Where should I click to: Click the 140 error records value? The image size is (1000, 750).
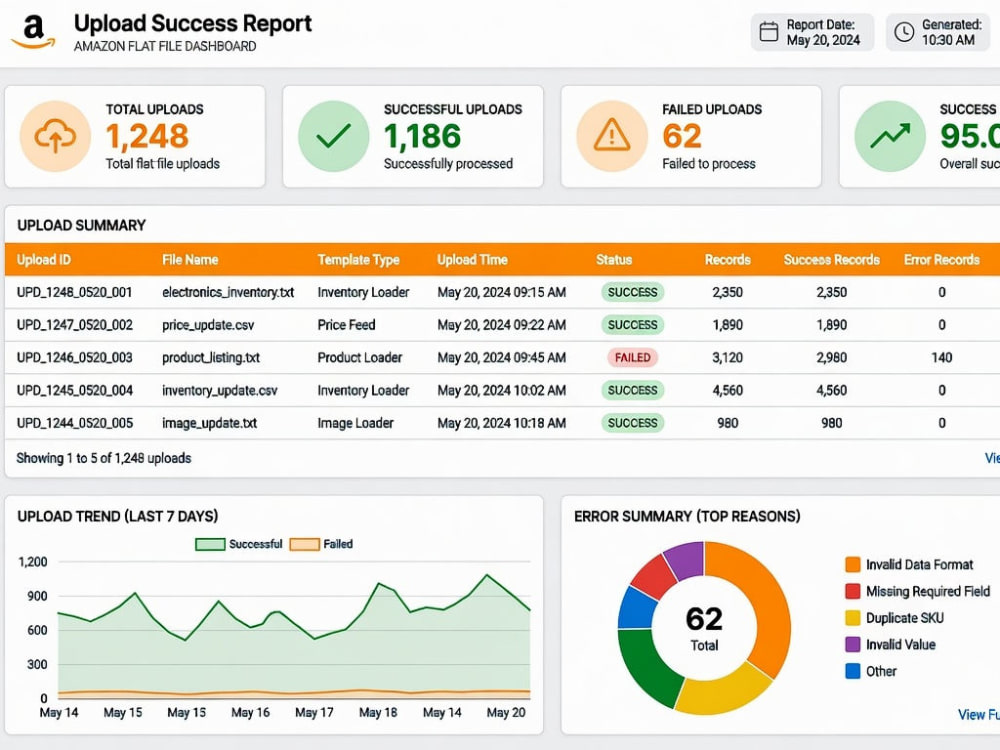coord(941,357)
